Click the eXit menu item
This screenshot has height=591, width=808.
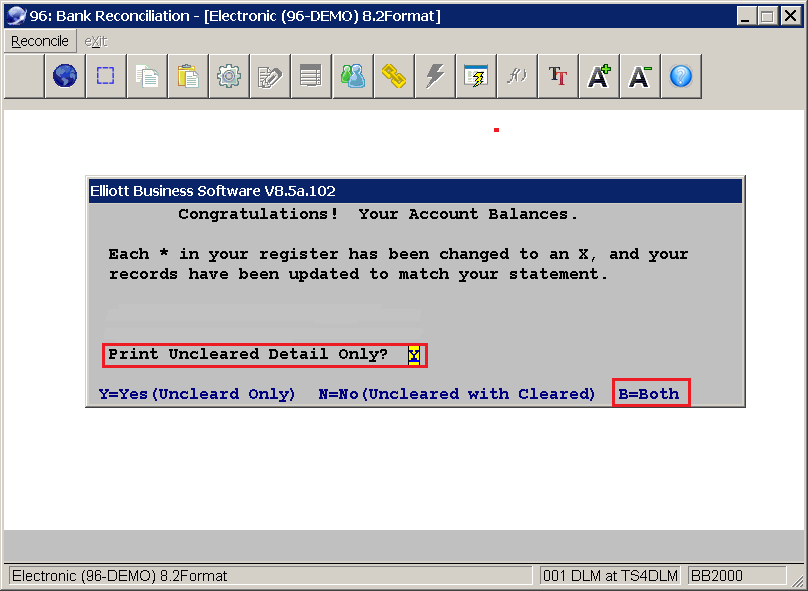tap(95, 41)
